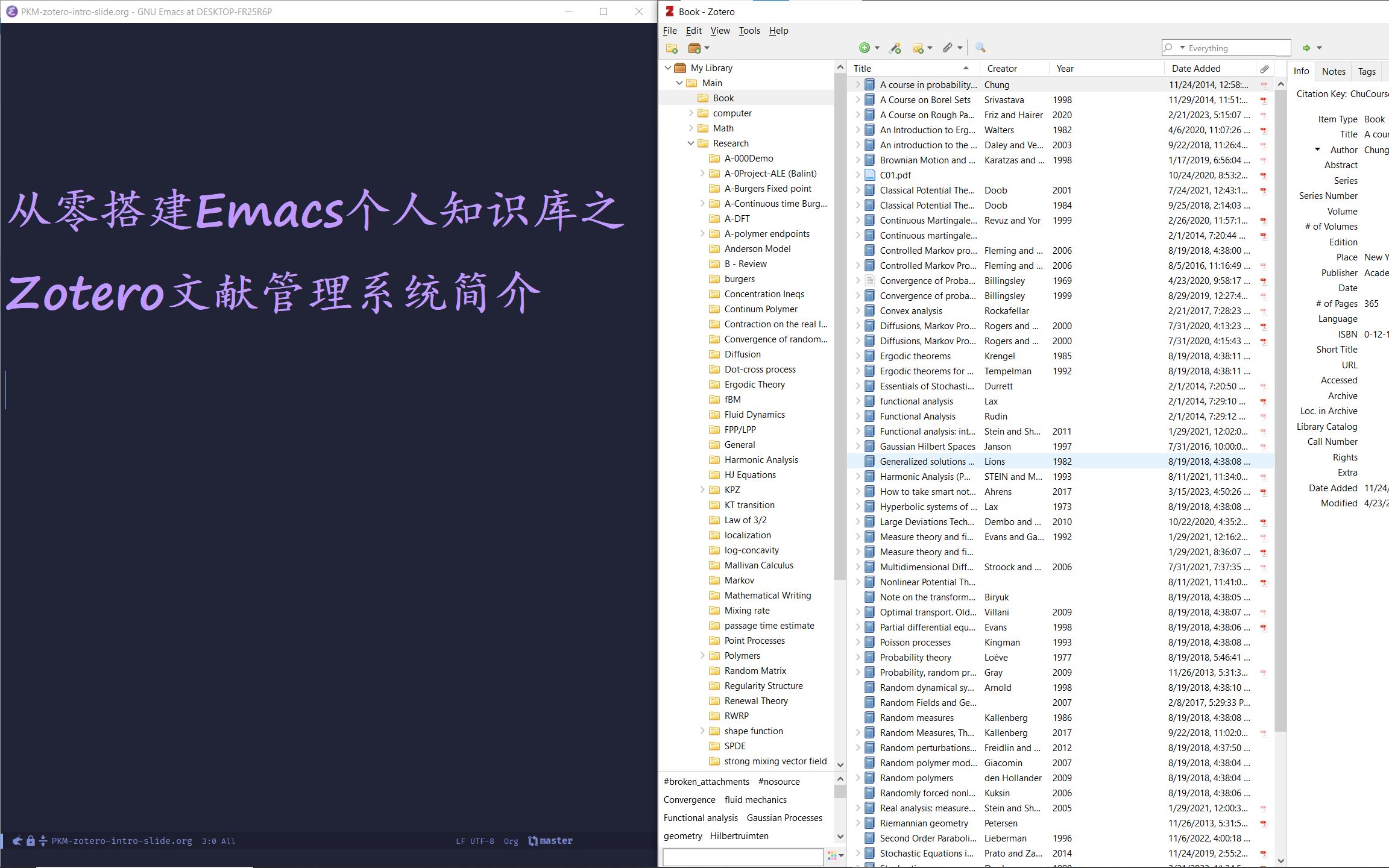
Task: Open Advanced Search magnifier icon
Action: tap(980, 48)
